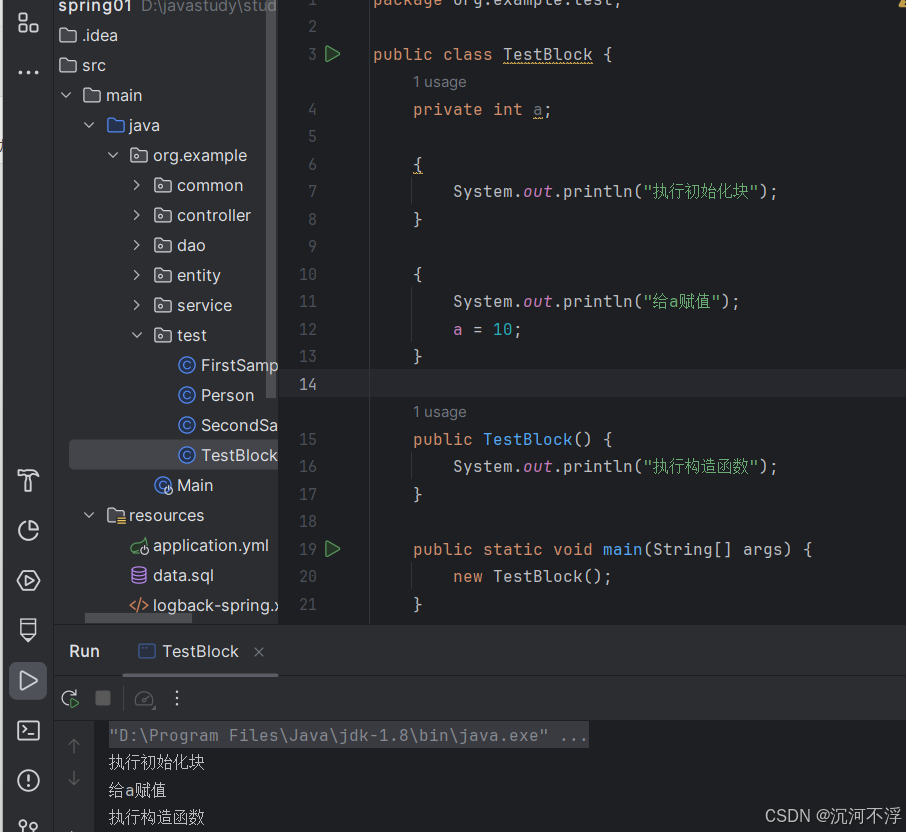906x832 pixels.
Task: Open the Problems tool window icon
Action: tap(28, 781)
